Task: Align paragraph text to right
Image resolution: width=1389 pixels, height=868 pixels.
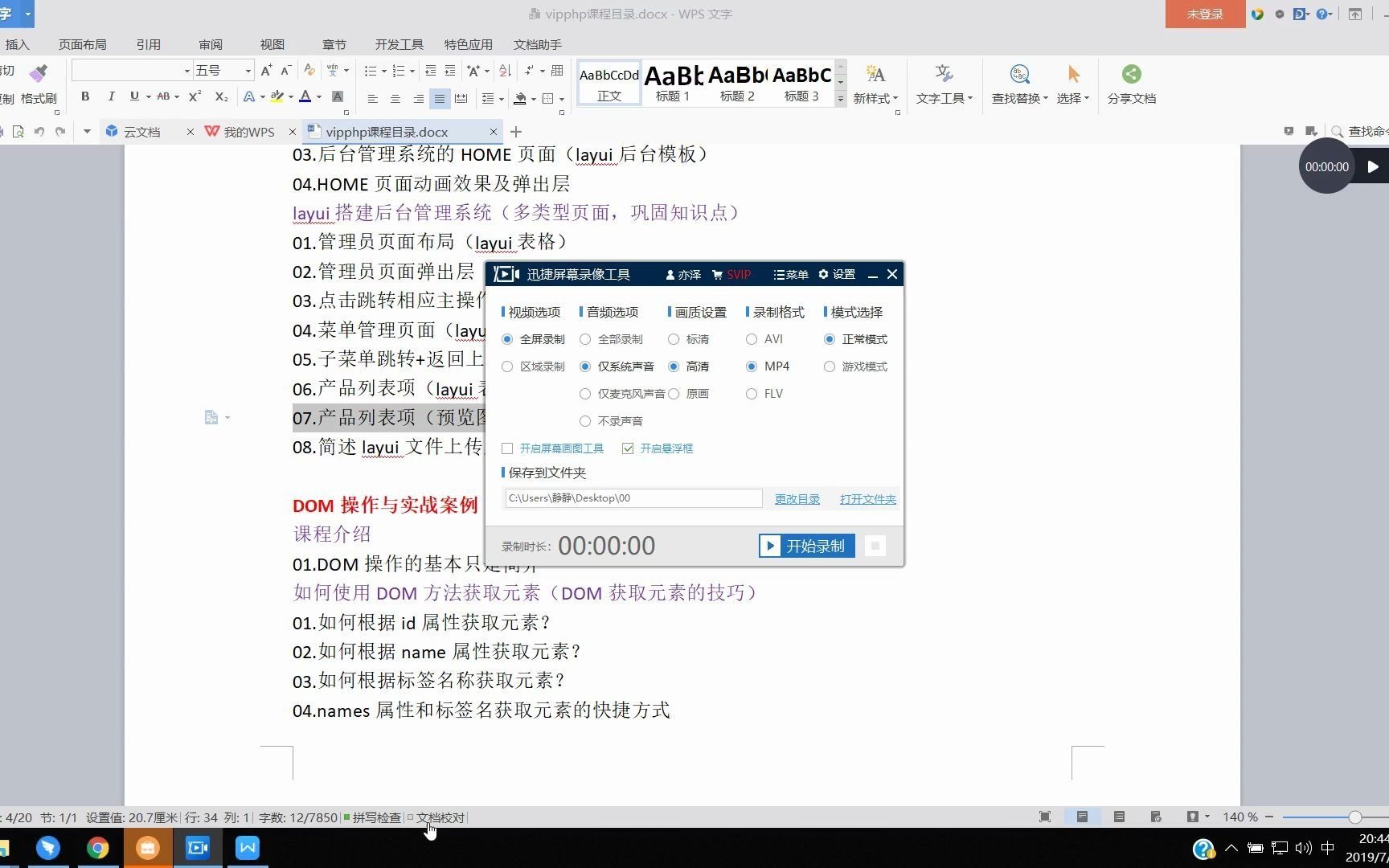Action: pos(418,98)
